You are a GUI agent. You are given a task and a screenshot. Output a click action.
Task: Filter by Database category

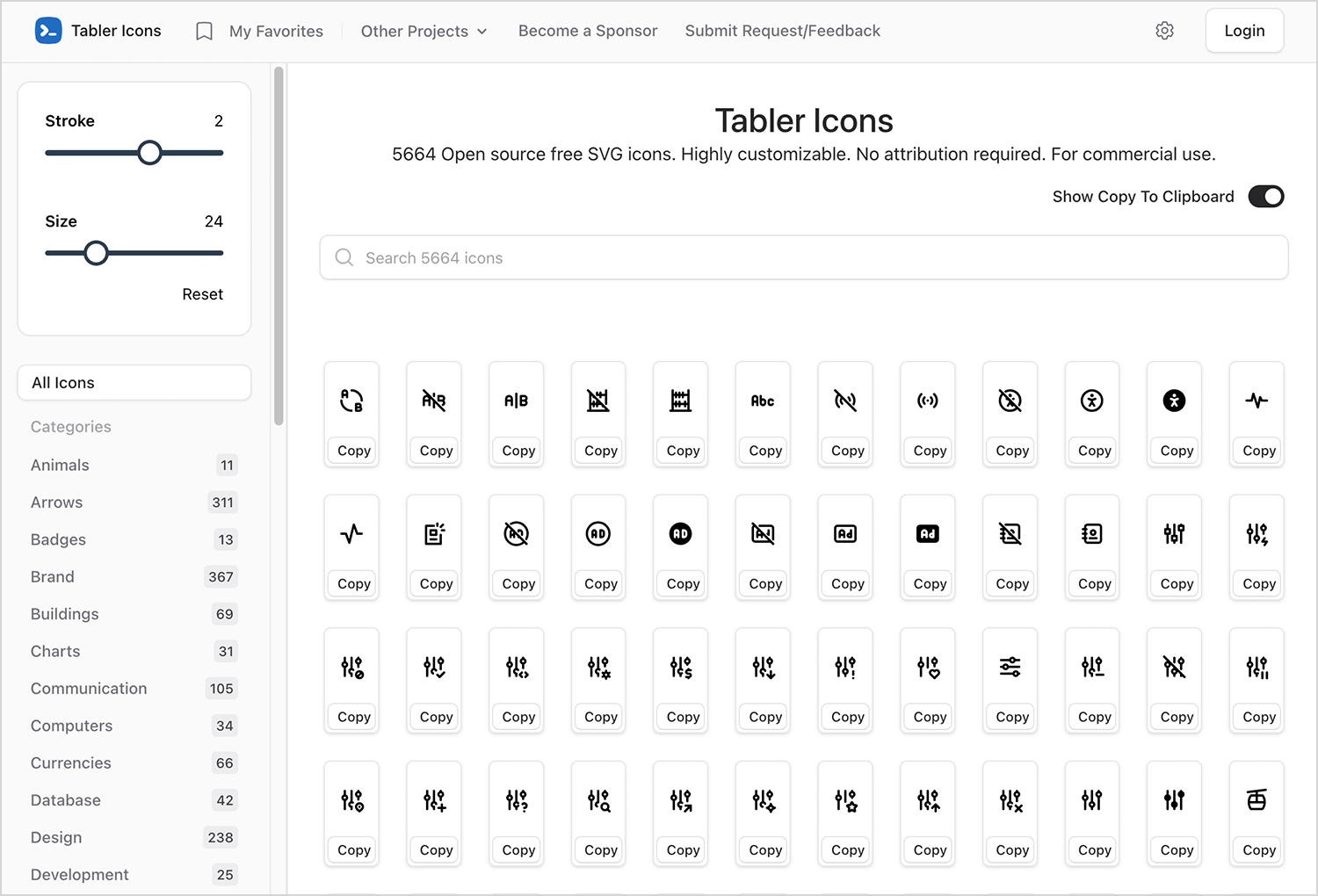pos(134,800)
